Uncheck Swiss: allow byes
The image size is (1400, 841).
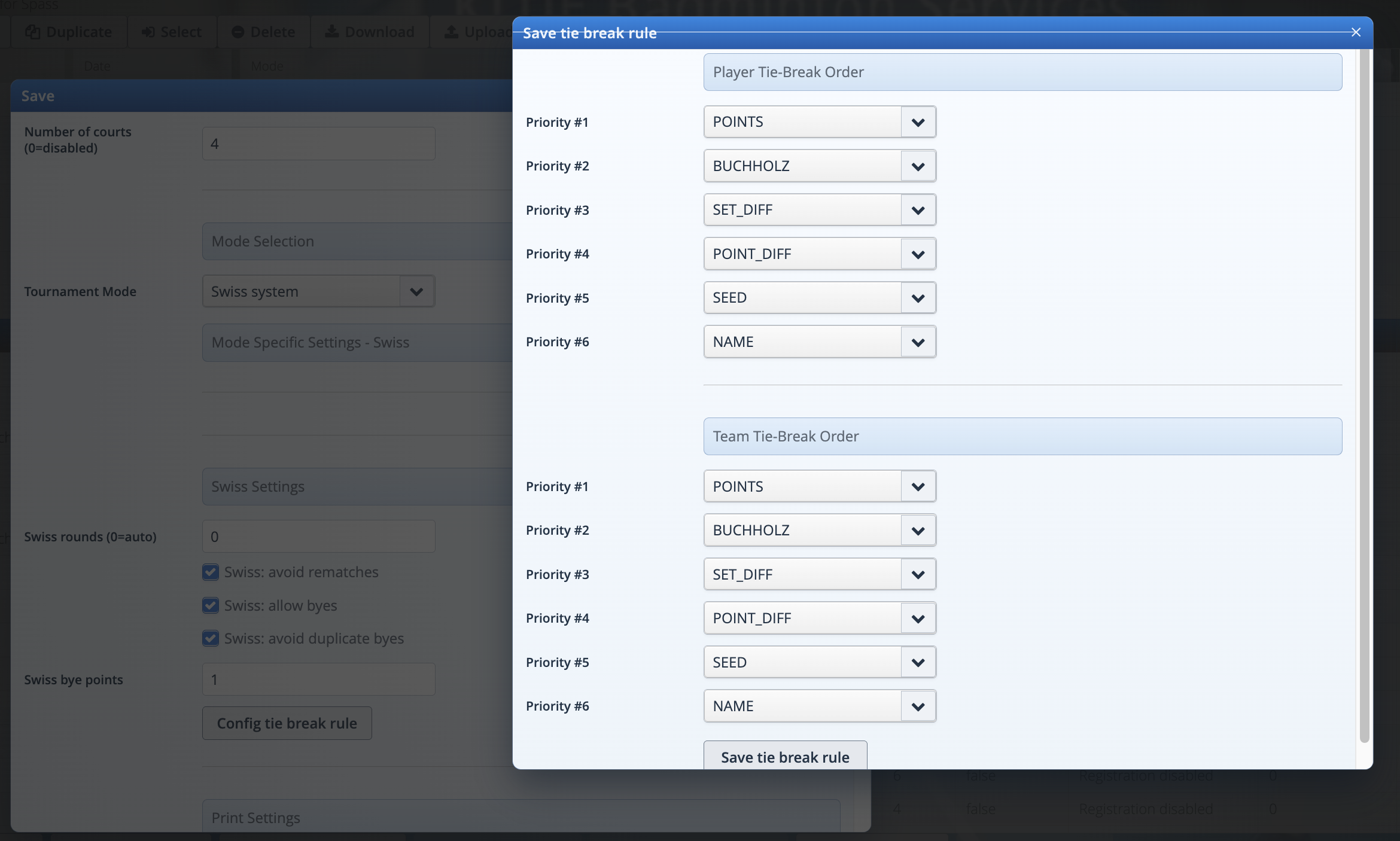[210, 605]
